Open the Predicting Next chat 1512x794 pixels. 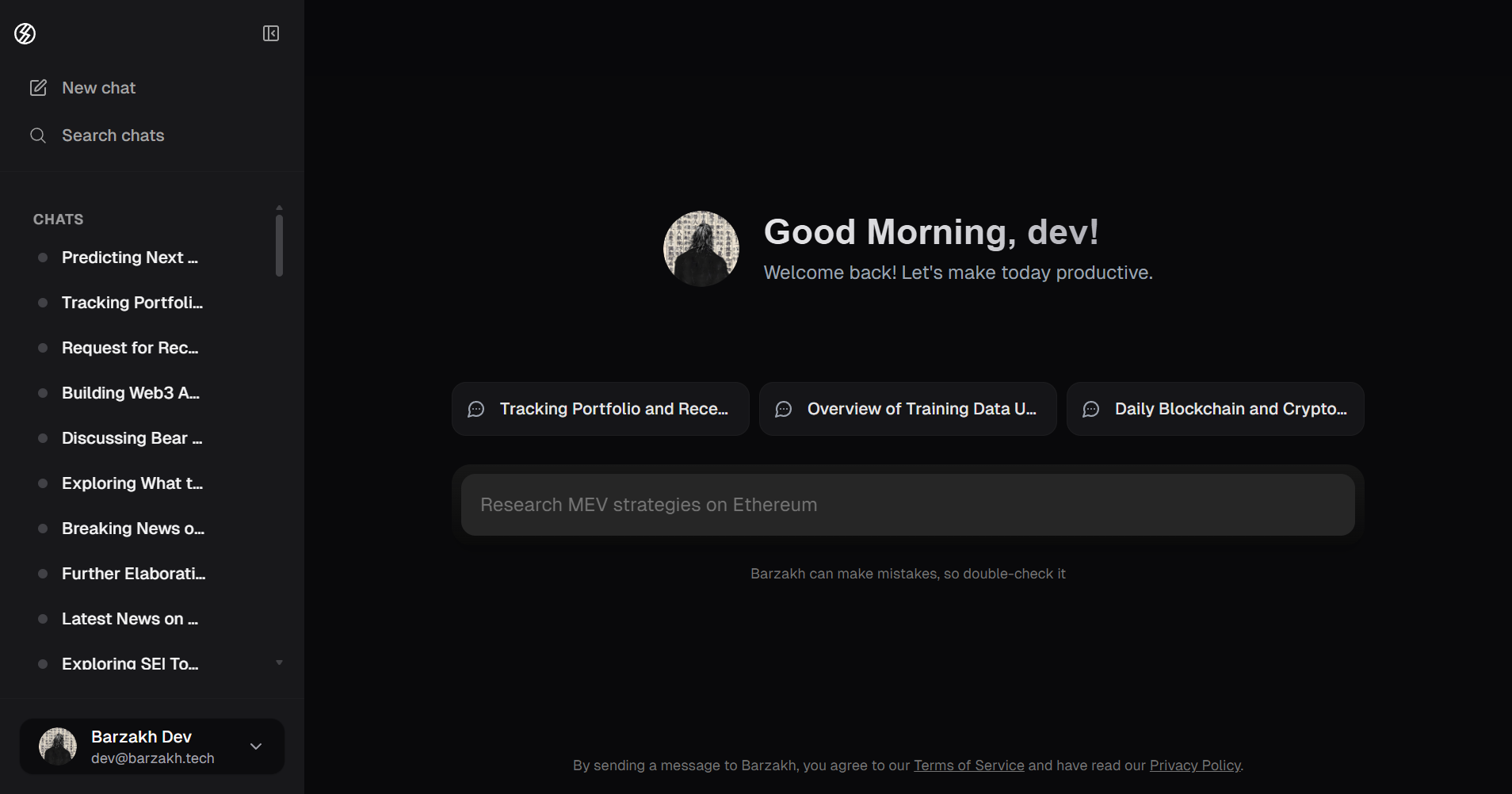tap(130, 258)
